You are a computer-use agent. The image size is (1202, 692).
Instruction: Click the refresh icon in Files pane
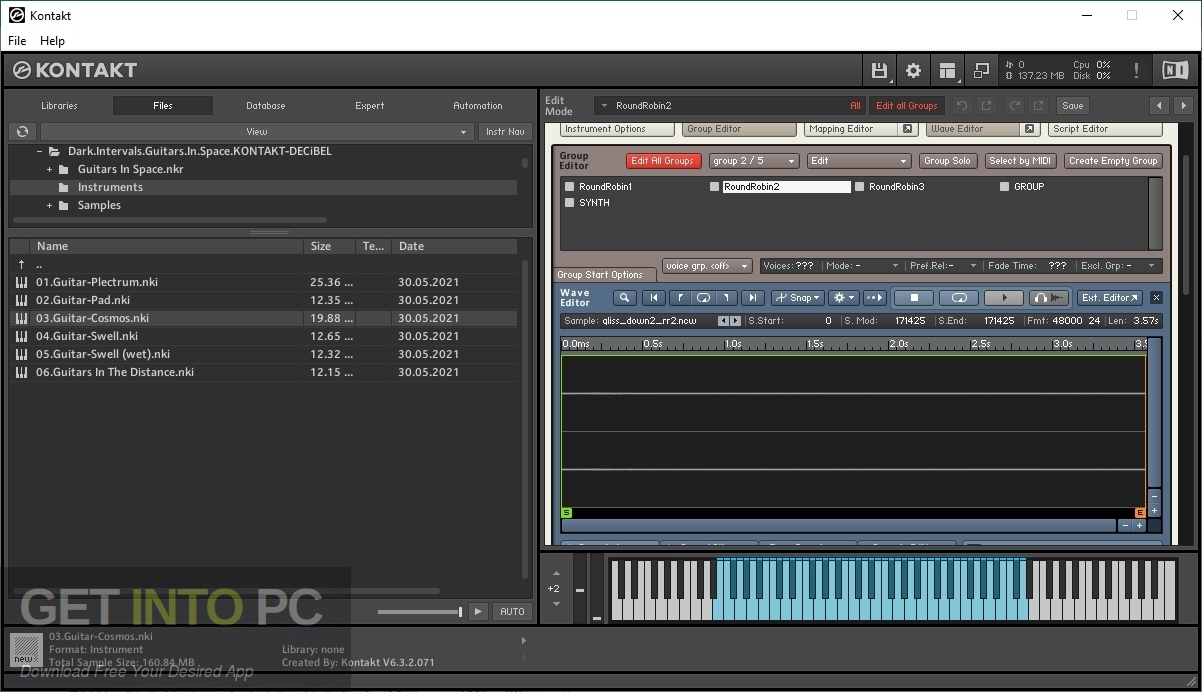[22, 131]
